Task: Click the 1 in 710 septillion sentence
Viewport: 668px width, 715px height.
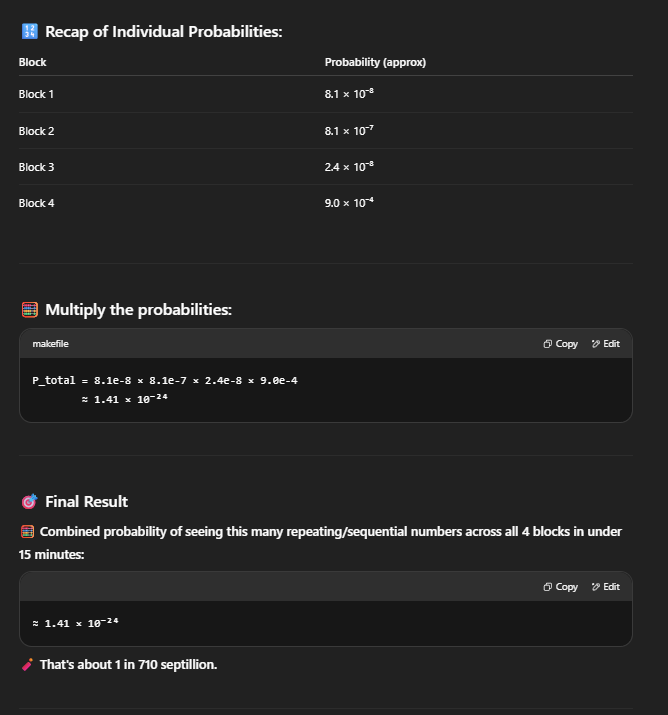Action: click(x=128, y=664)
